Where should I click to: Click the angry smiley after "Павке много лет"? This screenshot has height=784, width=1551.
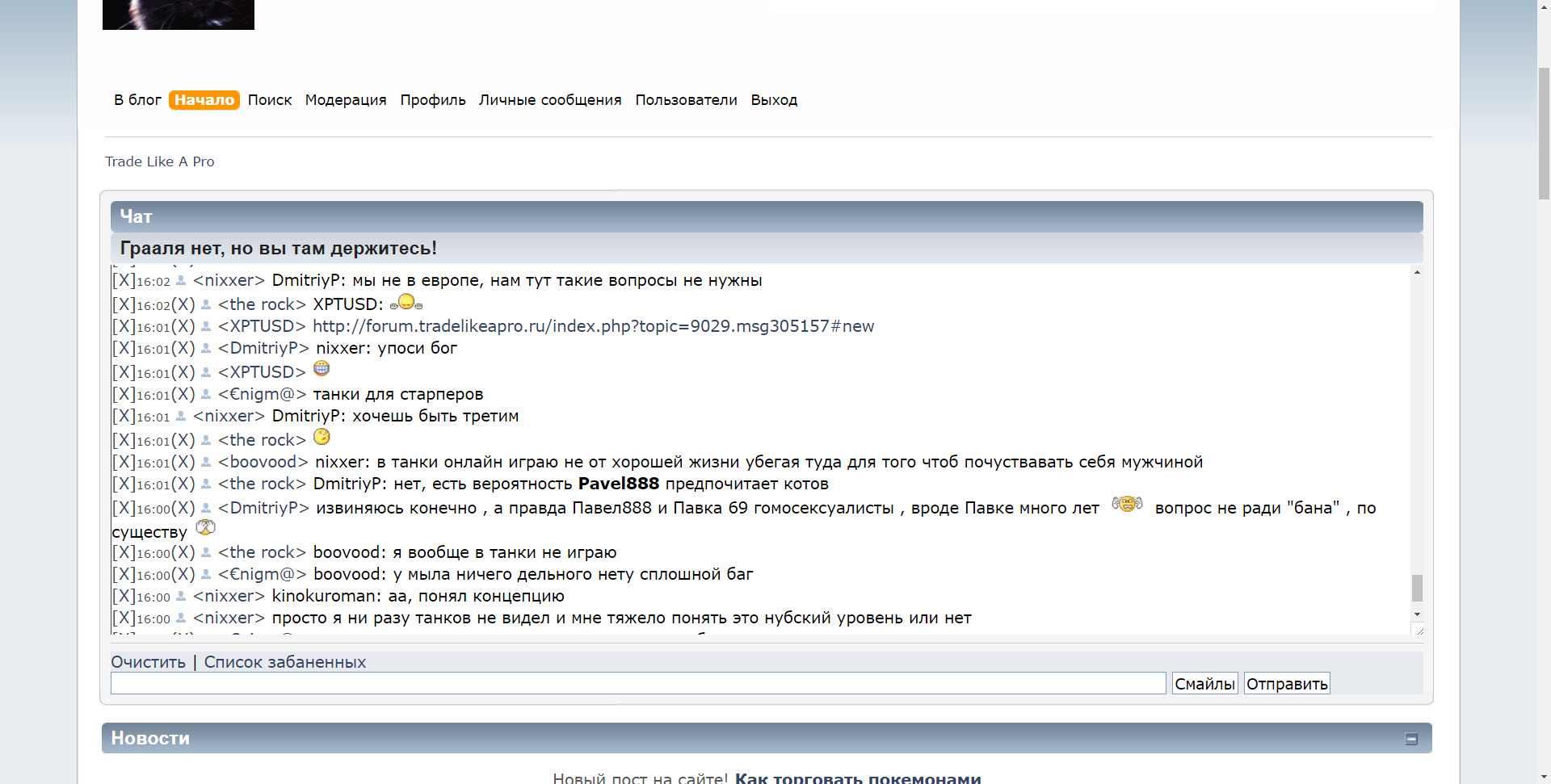1127,504
